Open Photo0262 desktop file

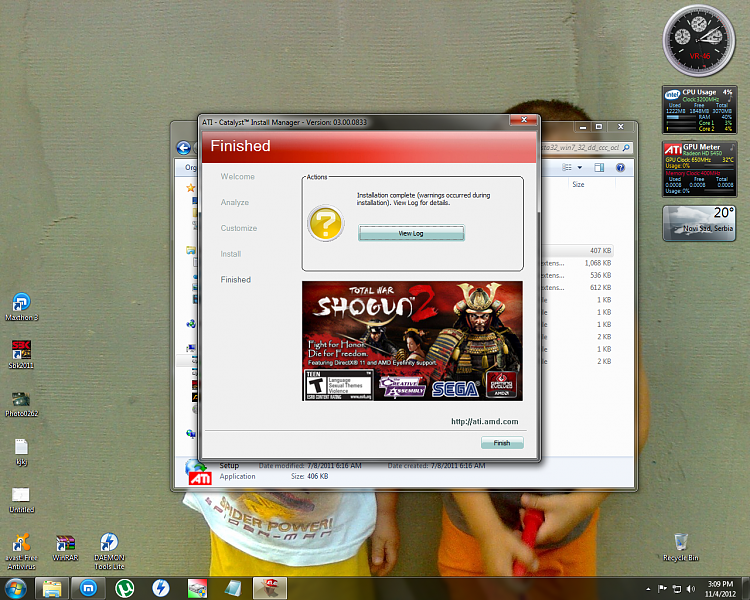(x=21, y=403)
